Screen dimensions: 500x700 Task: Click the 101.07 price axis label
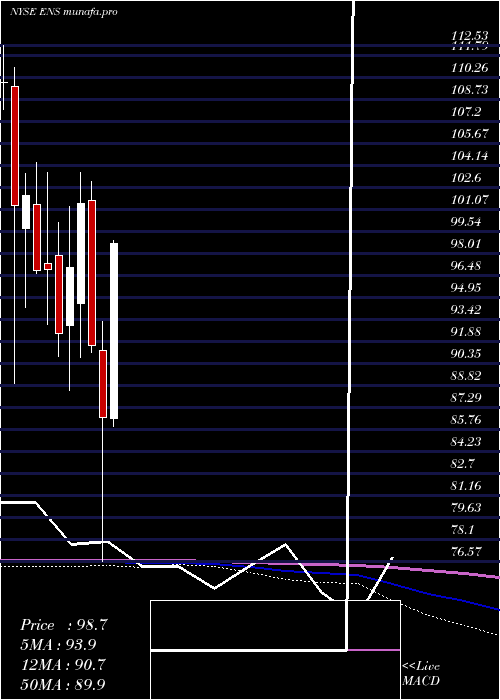point(470,200)
